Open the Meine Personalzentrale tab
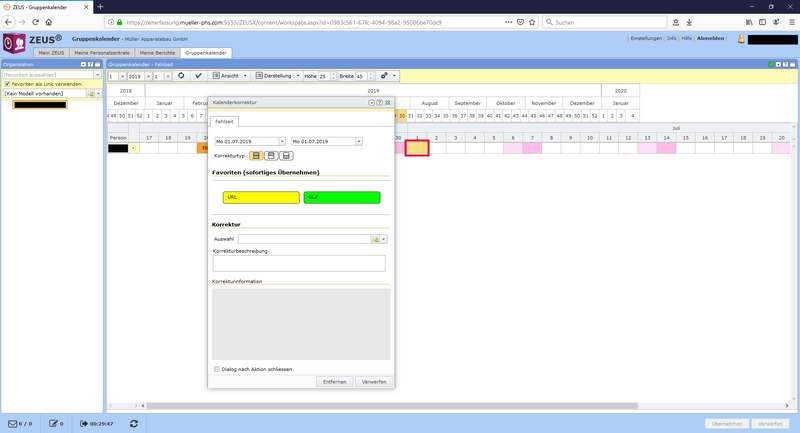Screen dimensions: 800x433 (104, 52)
